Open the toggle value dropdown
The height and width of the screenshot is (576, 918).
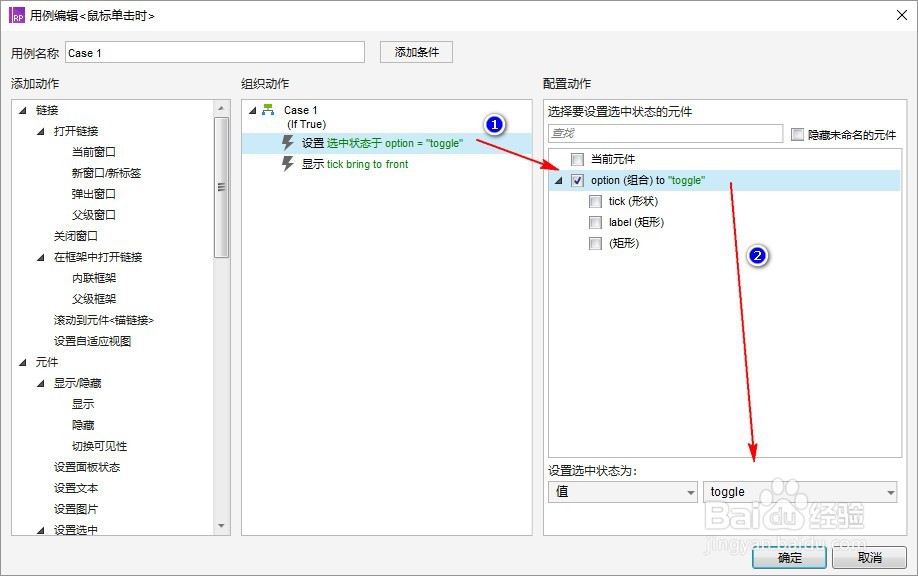point(800,492)
